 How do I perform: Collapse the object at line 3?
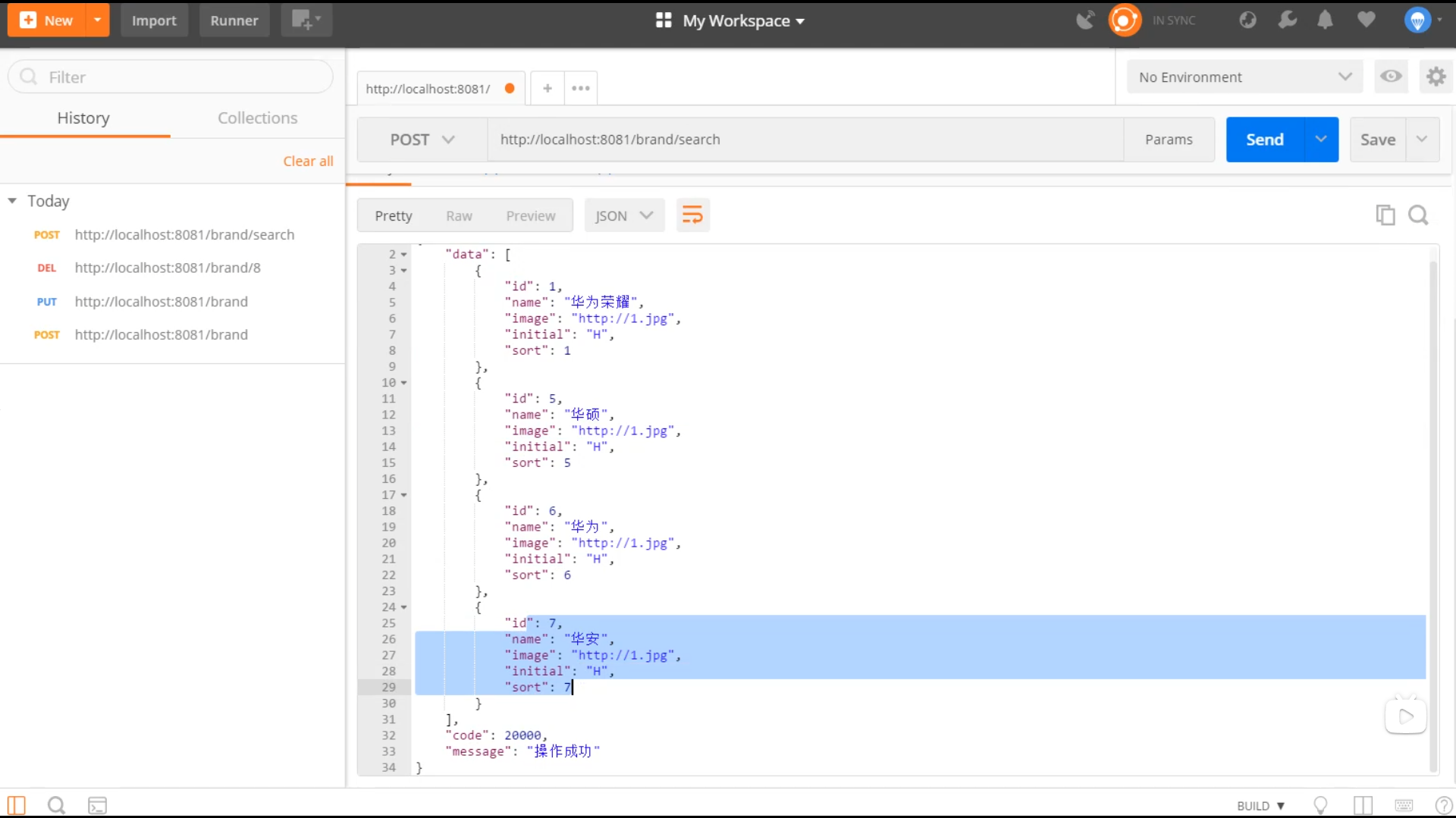pos(404,271)
